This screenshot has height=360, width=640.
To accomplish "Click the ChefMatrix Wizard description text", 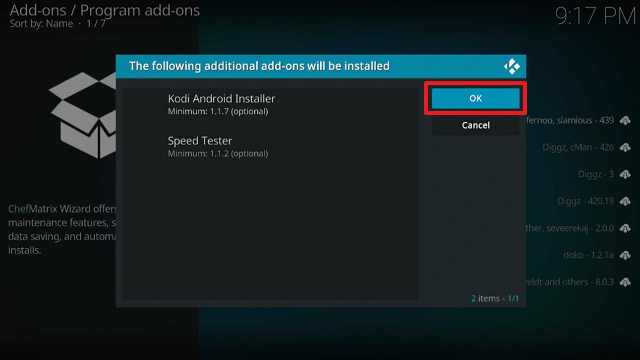I will point(62,229).
